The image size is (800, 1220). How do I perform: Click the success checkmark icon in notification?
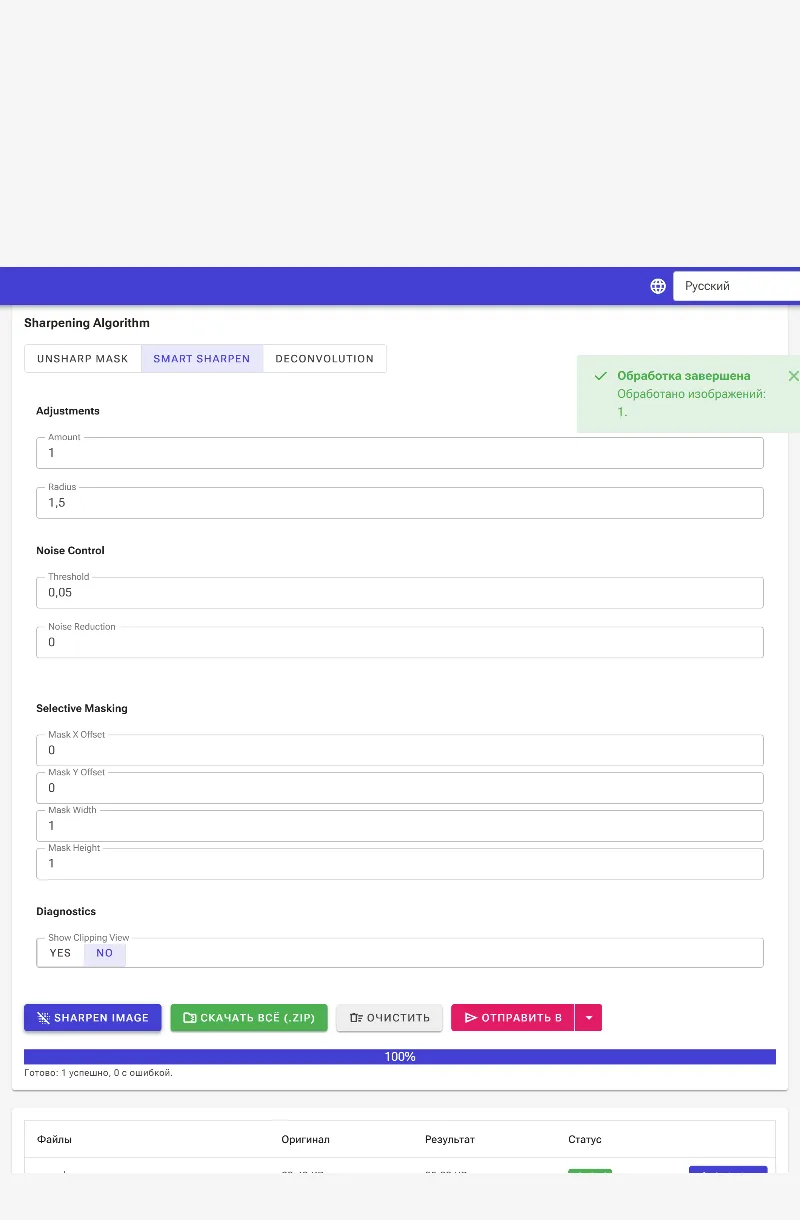(601, 376)
